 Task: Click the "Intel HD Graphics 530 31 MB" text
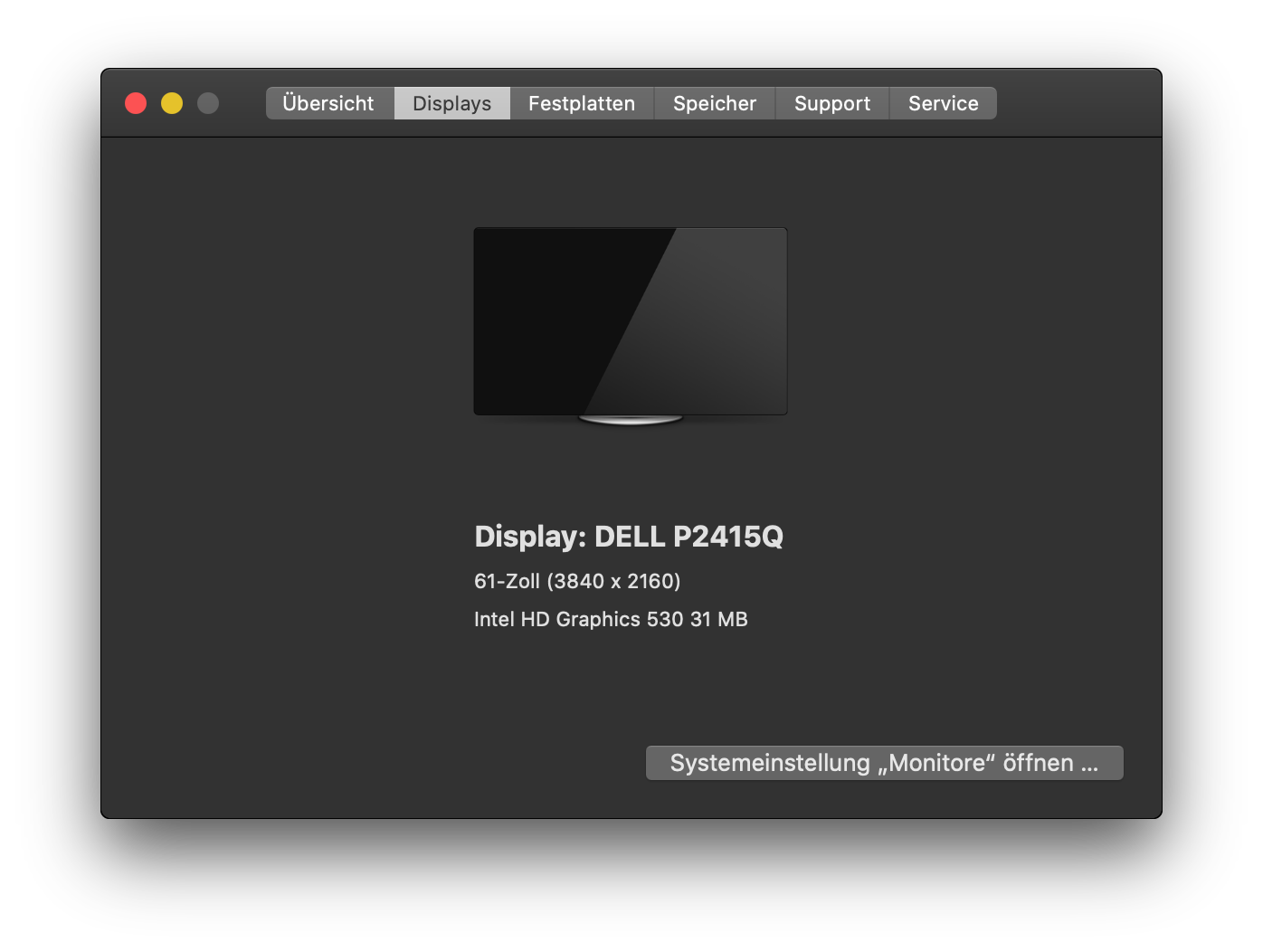coord(611,619)
